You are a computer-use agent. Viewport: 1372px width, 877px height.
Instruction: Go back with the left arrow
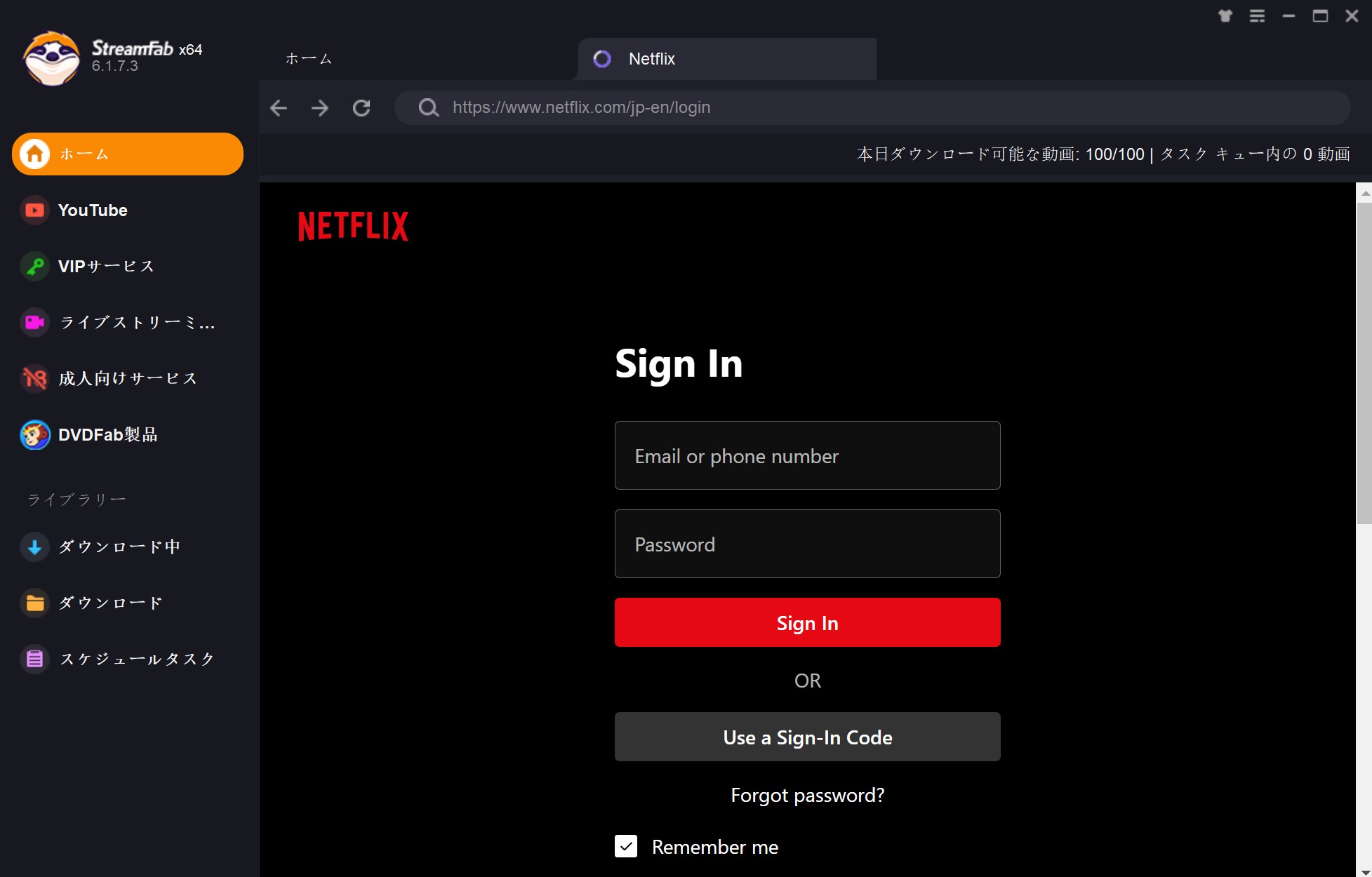tap(279, 107)
